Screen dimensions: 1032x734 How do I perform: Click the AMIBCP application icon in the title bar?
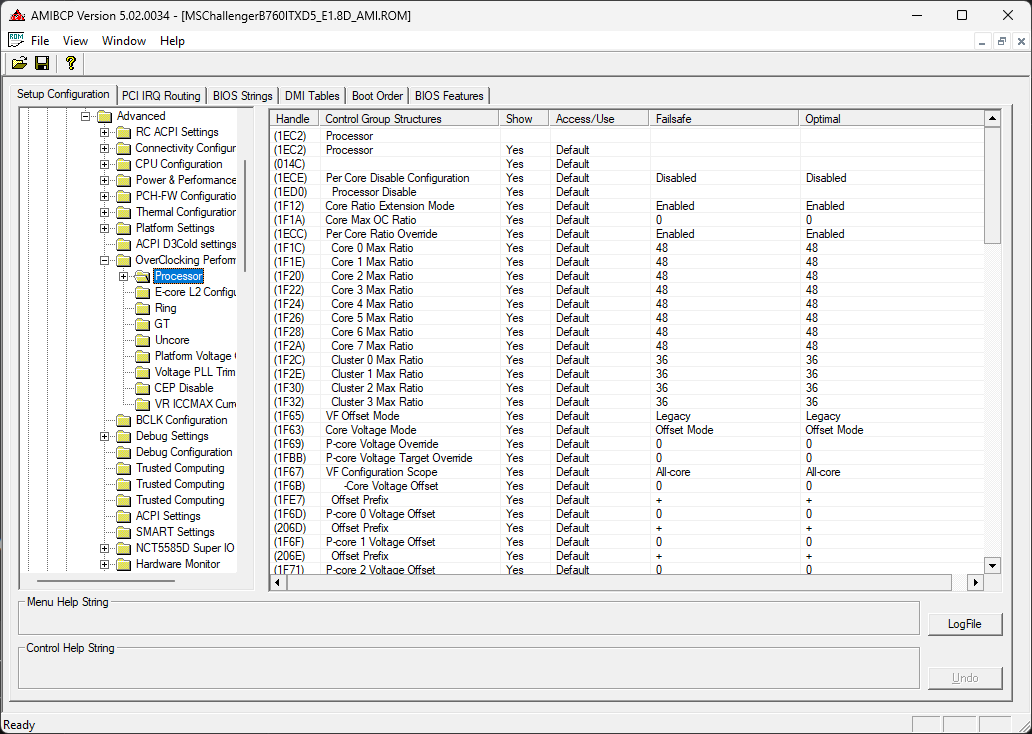click(19, 15)
